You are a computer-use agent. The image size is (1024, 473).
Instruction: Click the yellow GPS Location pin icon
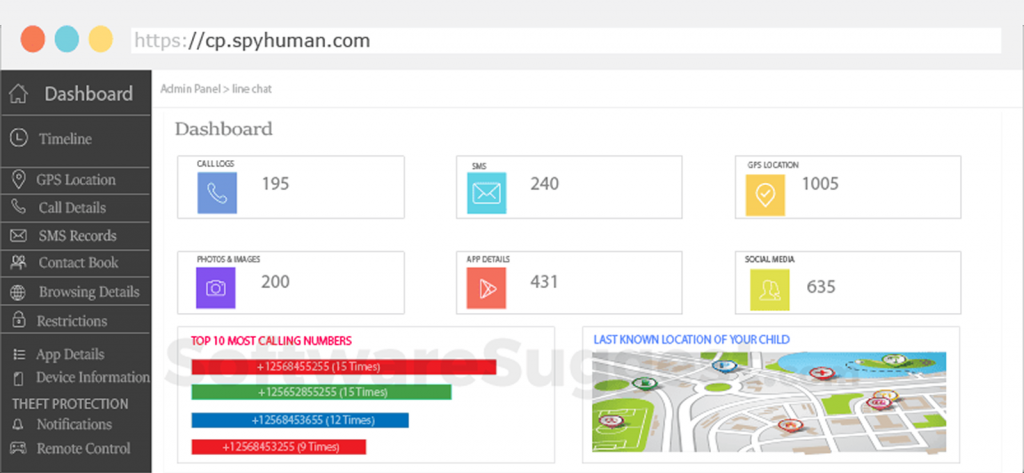pos(765,194)
